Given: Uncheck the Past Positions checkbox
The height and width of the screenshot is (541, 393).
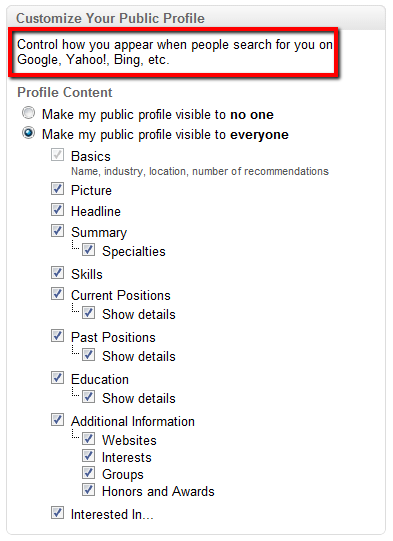Looking at the screenshot, I should tap(57, 335).
